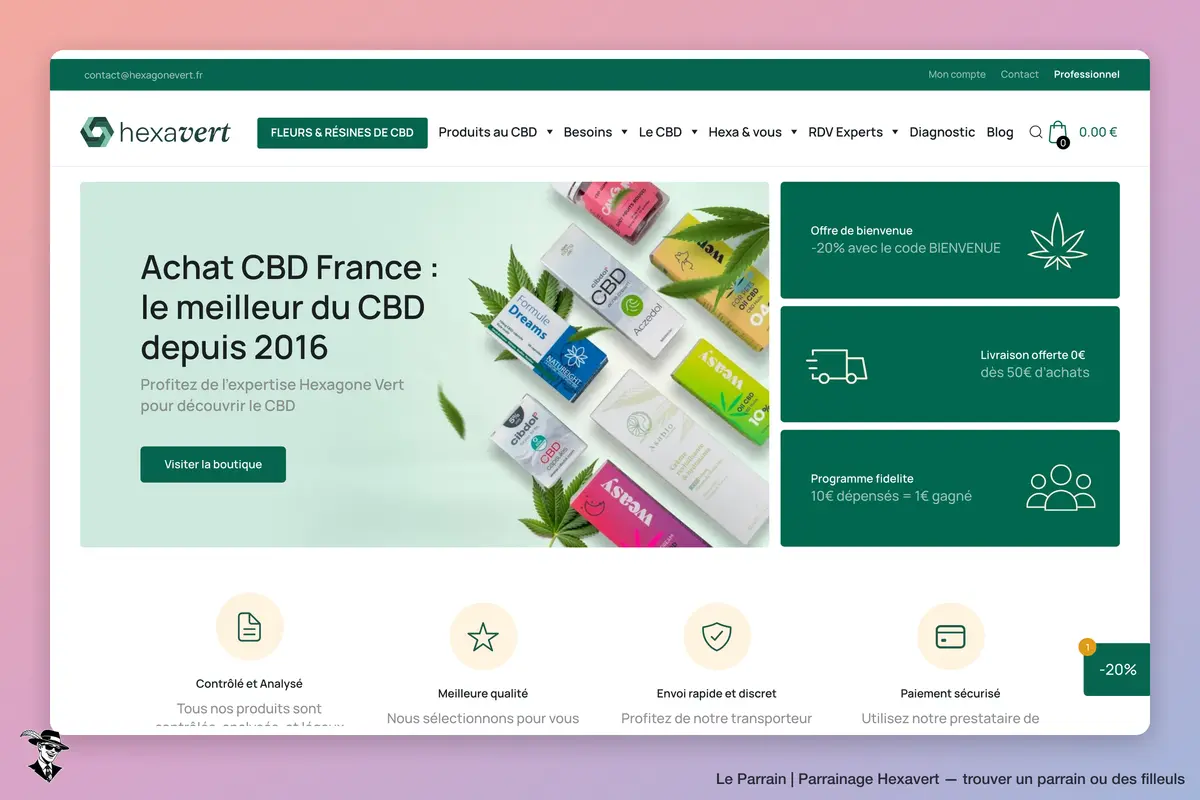Open the Mon compte link
Image resolution: width=1200 pixels, height=800 pixels.
(x=957, y=74)
